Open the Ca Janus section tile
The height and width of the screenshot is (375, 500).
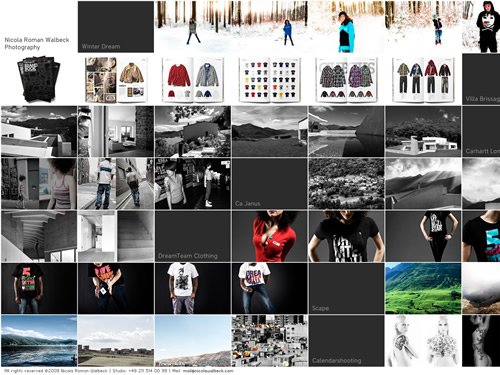269,184
